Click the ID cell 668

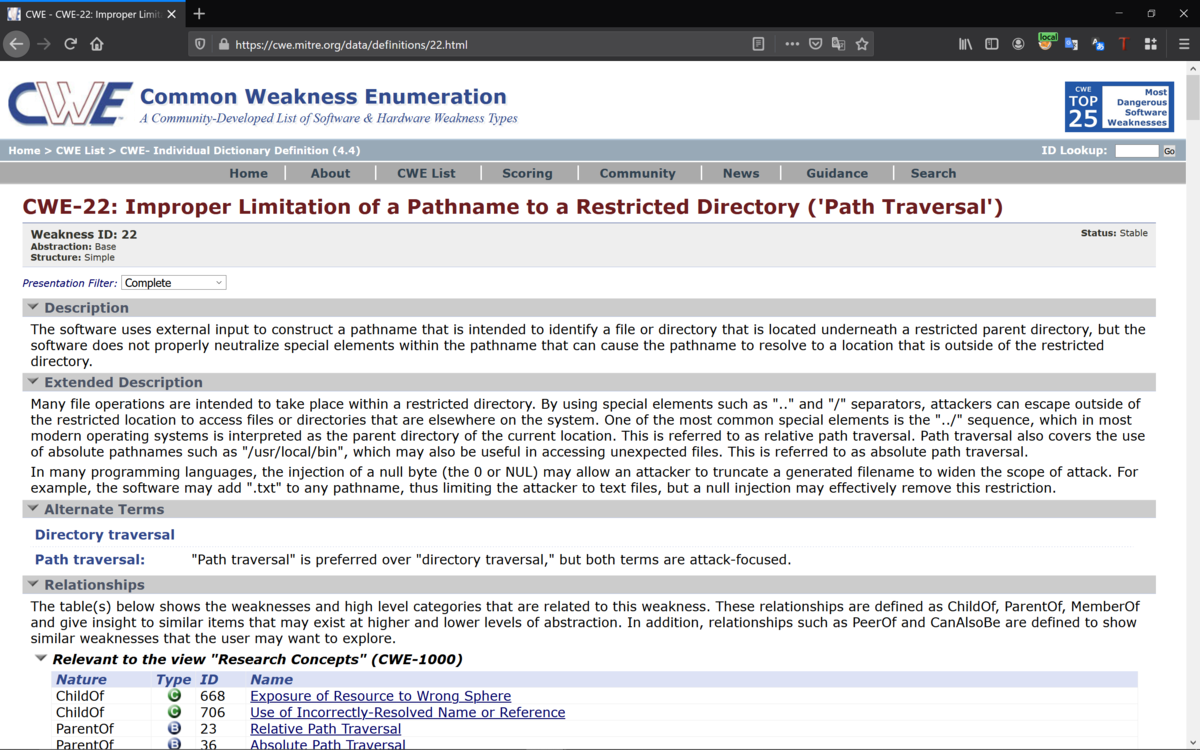pyautogui.click(x=212, y=696)
